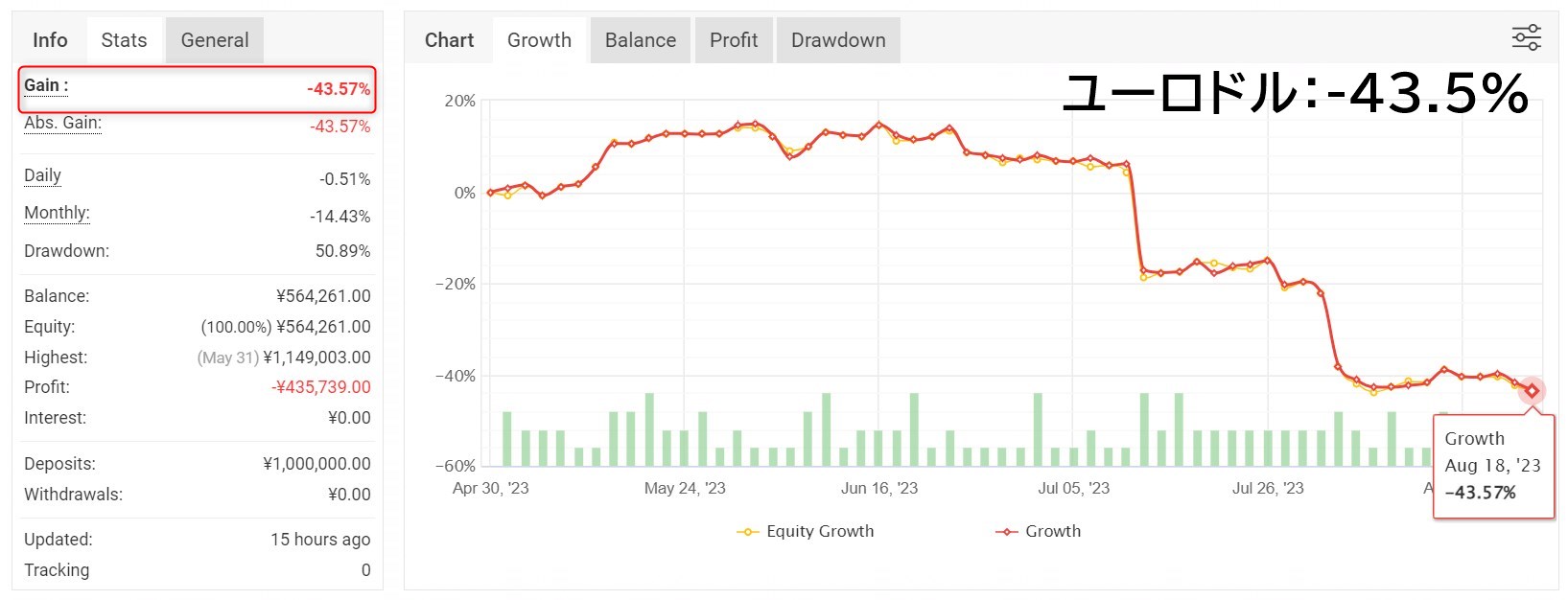Click the Drawdown 50.89% value
Screen dimensions: 1568x600
coord(342,251)
